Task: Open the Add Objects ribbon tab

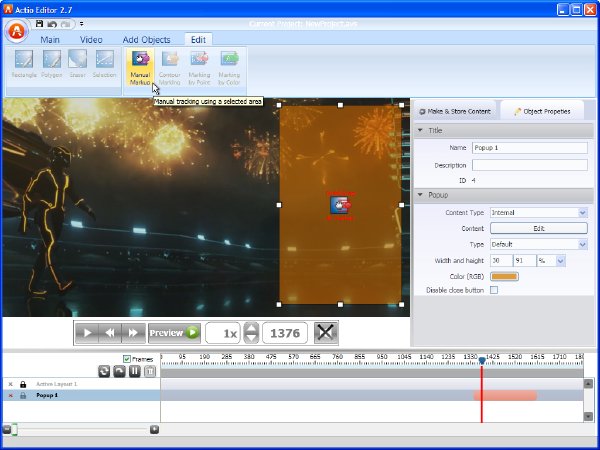Action: [146, 40]
